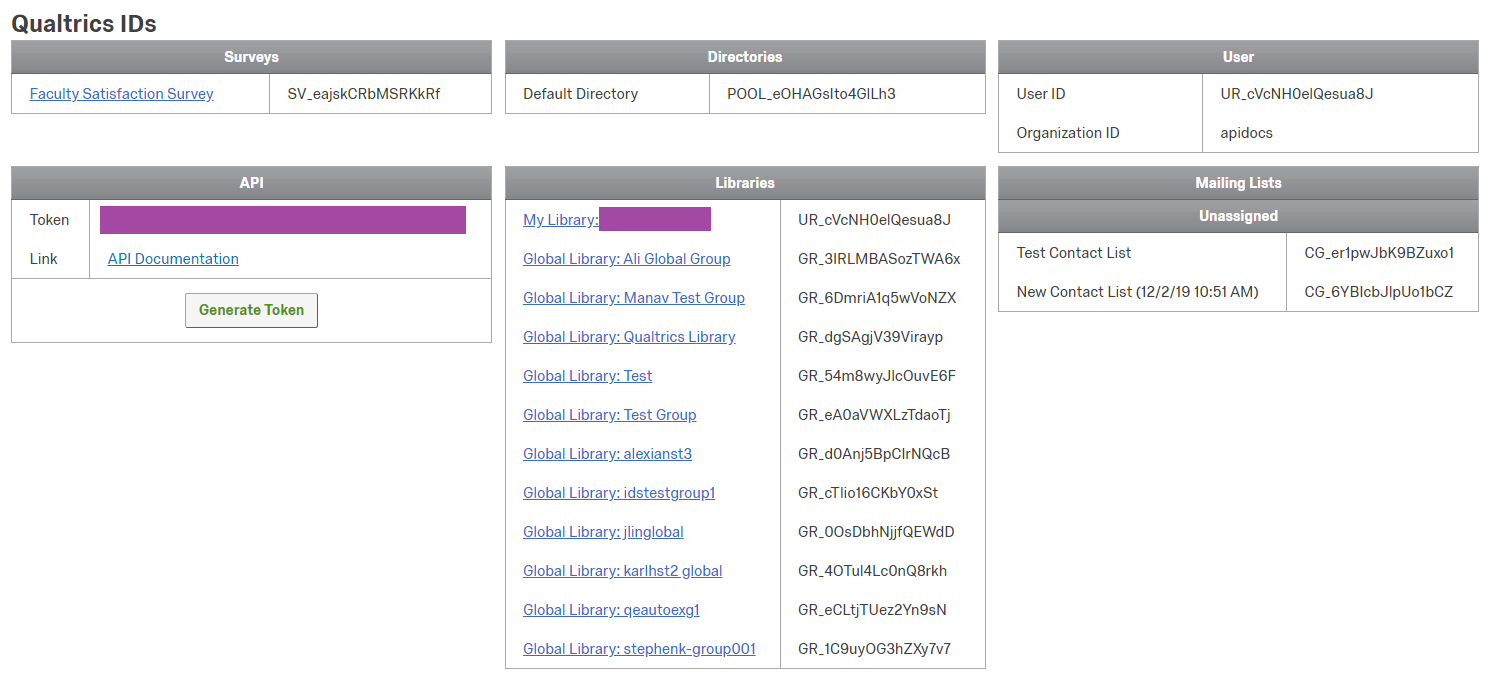Select the Organization ID value apidocs
Viewport: 1497px width, 692px height.
[x=1247, y=133]
